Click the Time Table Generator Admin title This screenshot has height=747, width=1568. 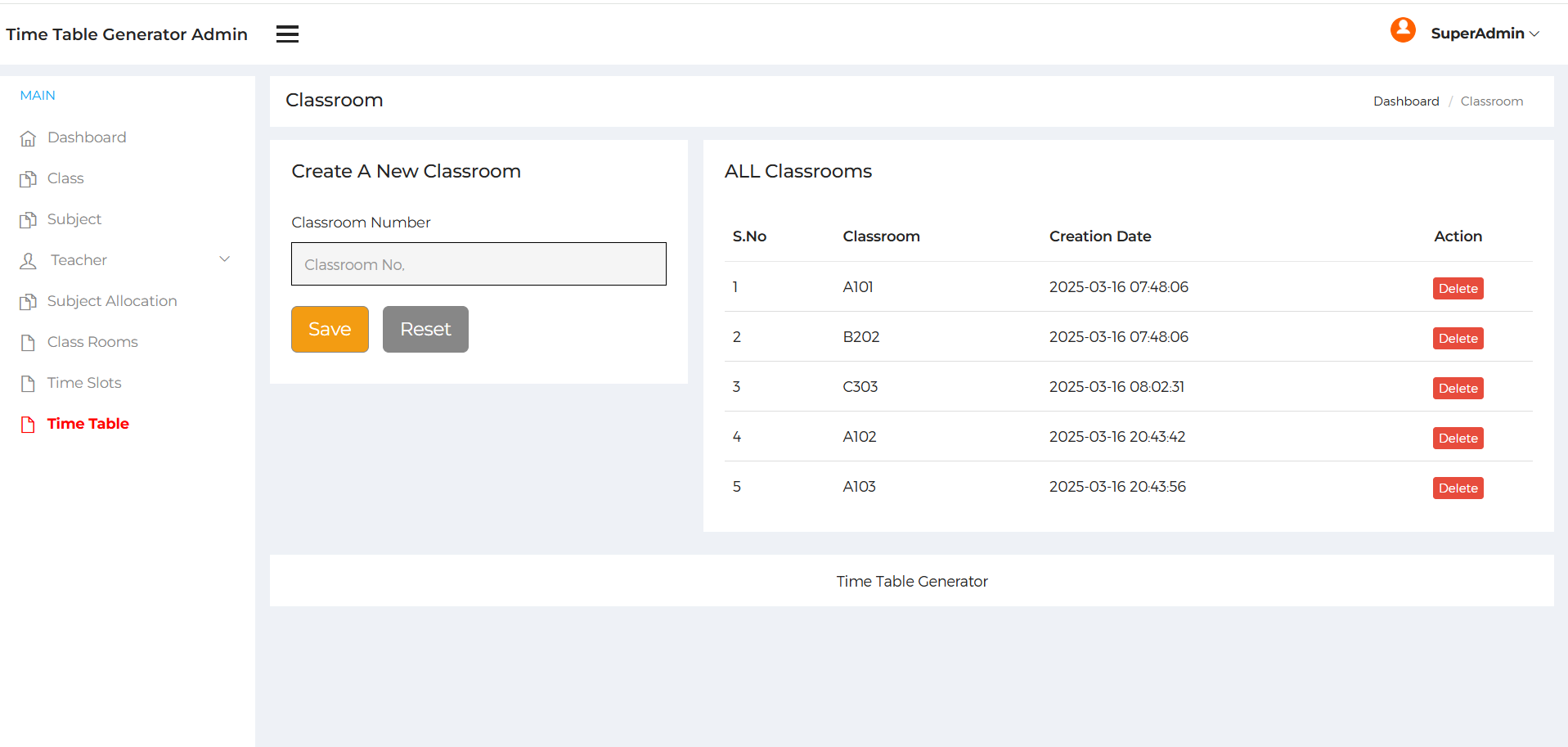pyautogui.click(x=127, y=34)
